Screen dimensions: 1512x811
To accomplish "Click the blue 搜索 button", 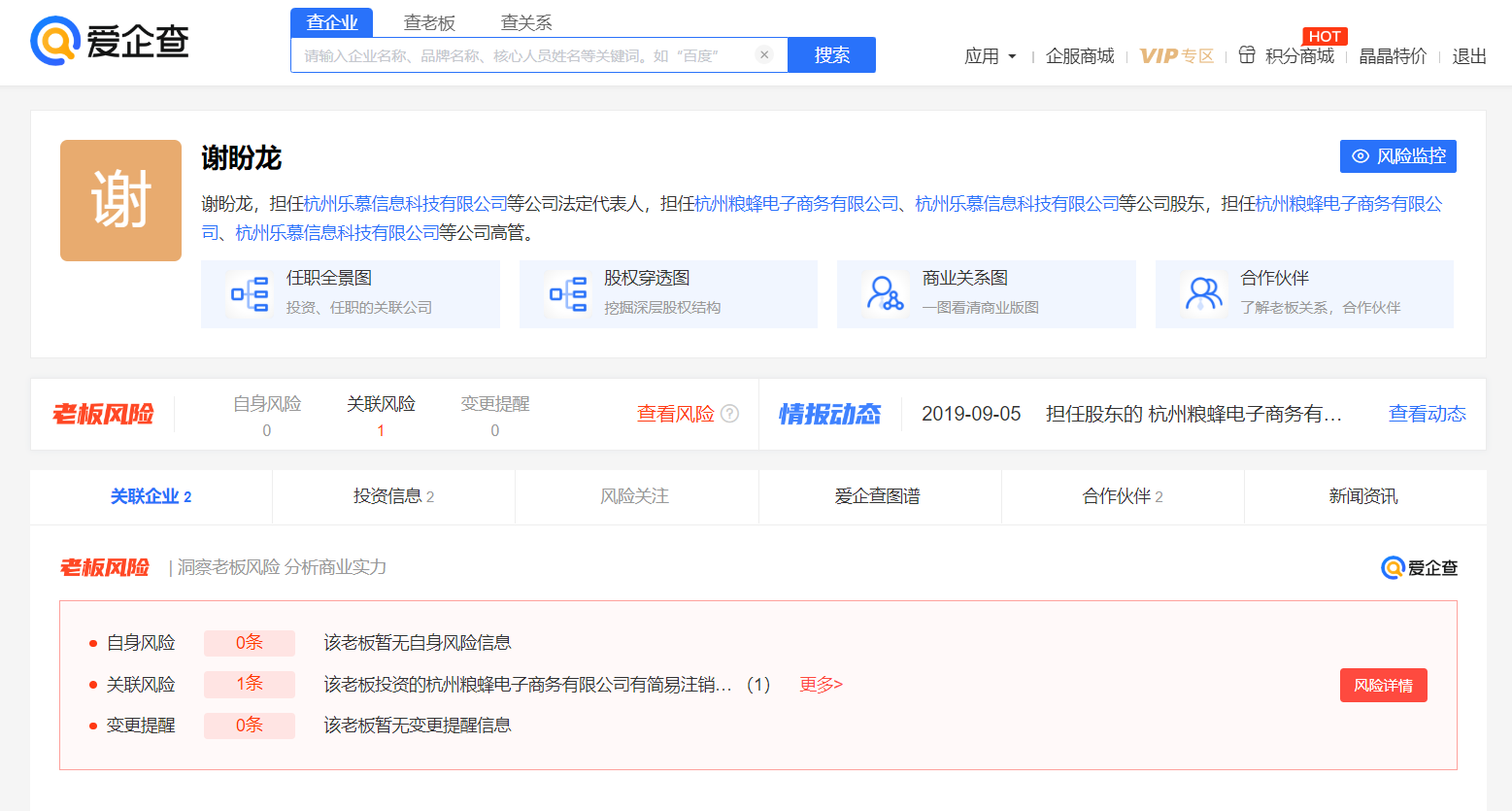I will click(831, 54).
